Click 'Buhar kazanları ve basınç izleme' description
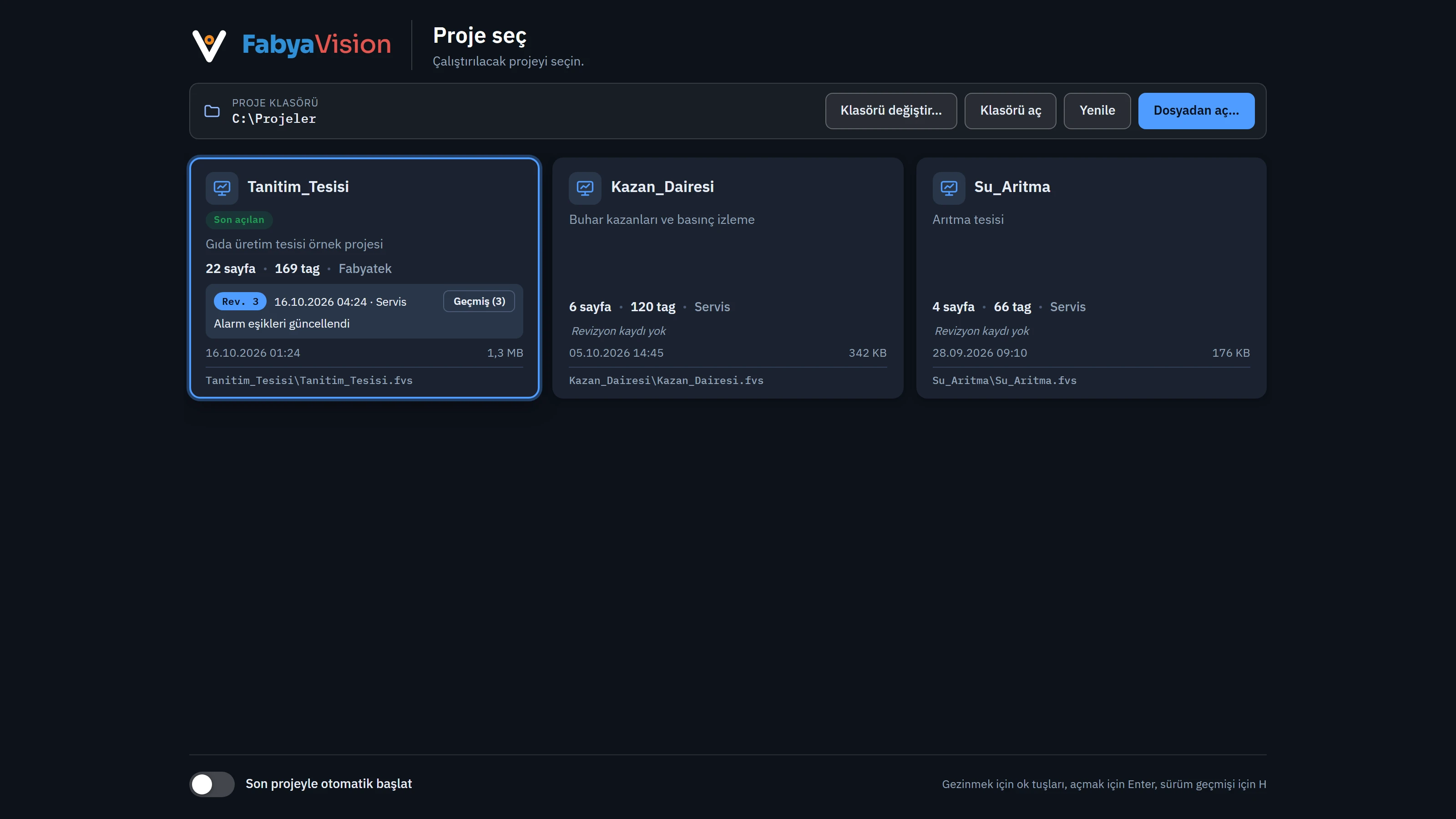Viewport: 1456px width, 819px height. click(662, 220)
